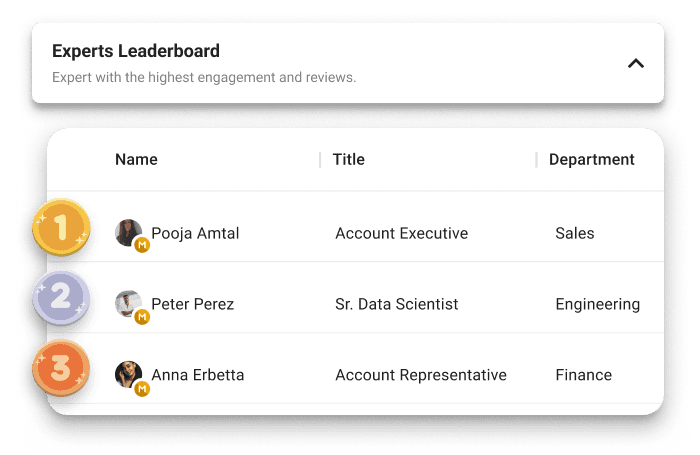Open Anna Erbetta's name link
Image resolution: width=700 pixels, height=455 pixels.
coord(197,375)
